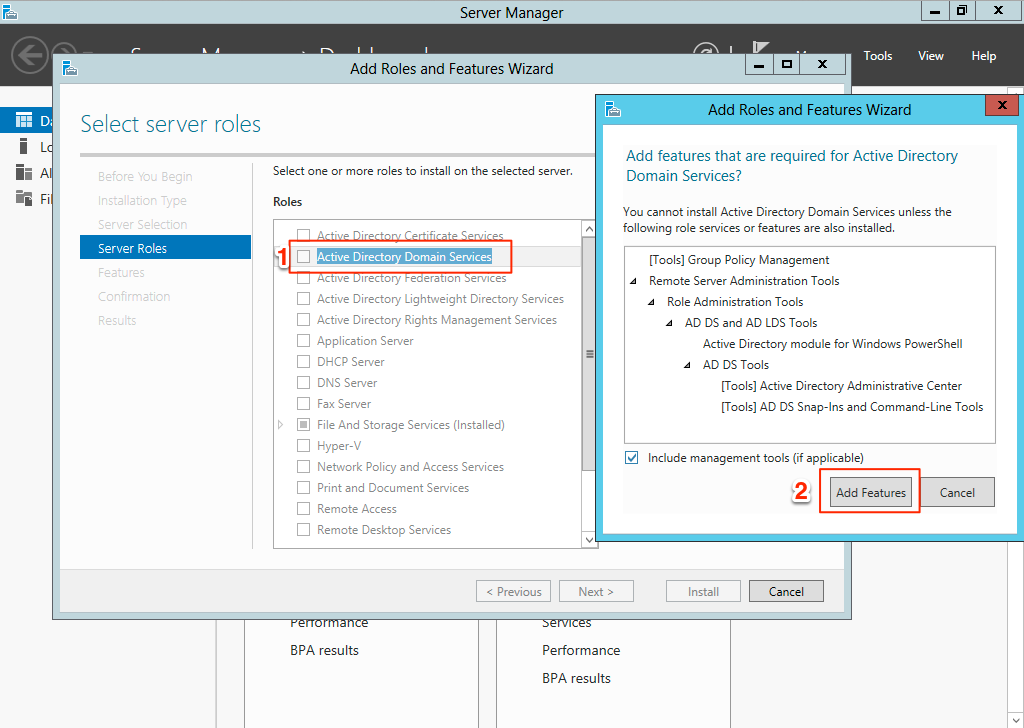Collapse Role Administration Tools node

[652, 302]
